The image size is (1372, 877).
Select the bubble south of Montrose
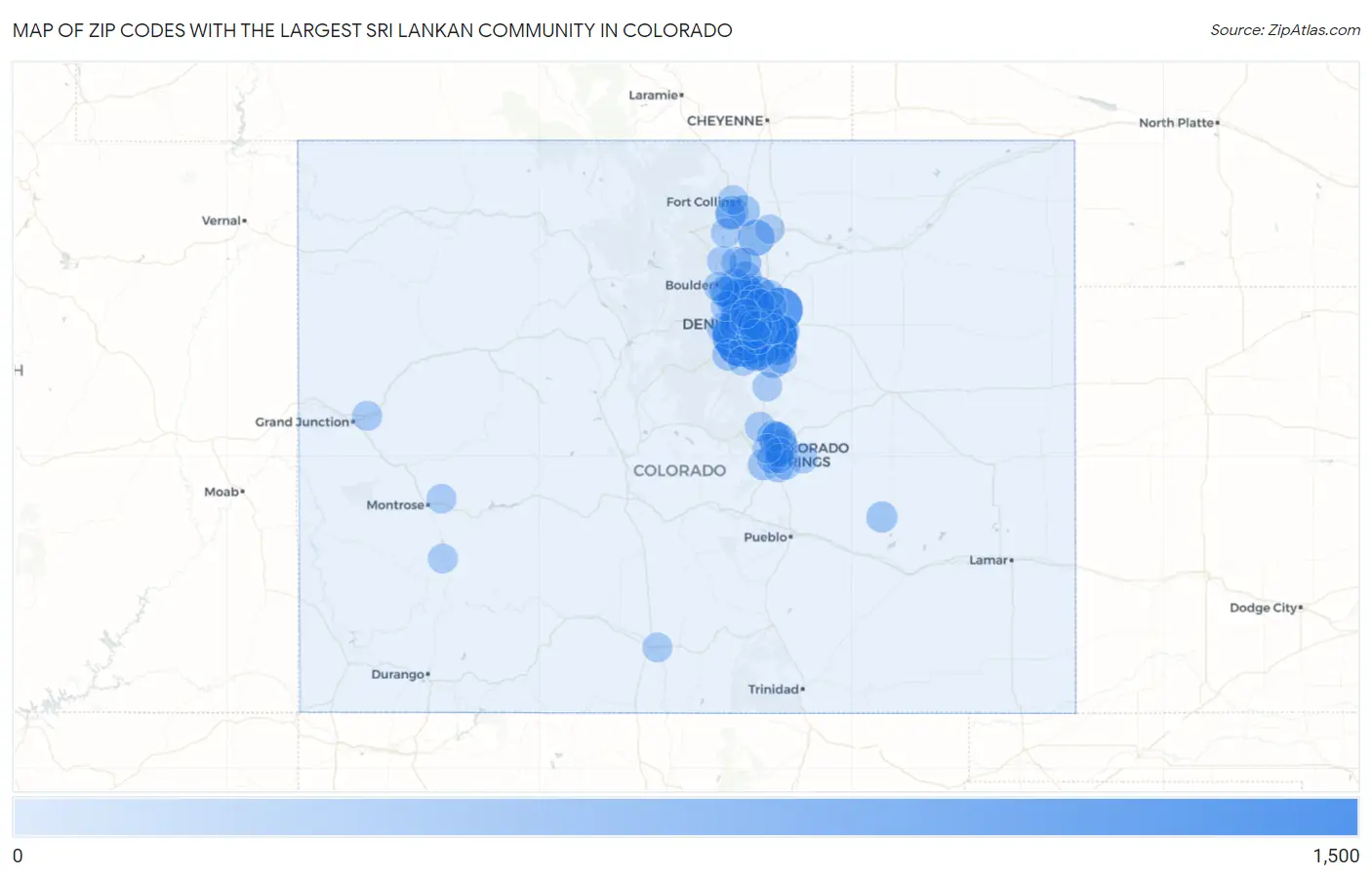pyautogui.click(x=442, y=559)
